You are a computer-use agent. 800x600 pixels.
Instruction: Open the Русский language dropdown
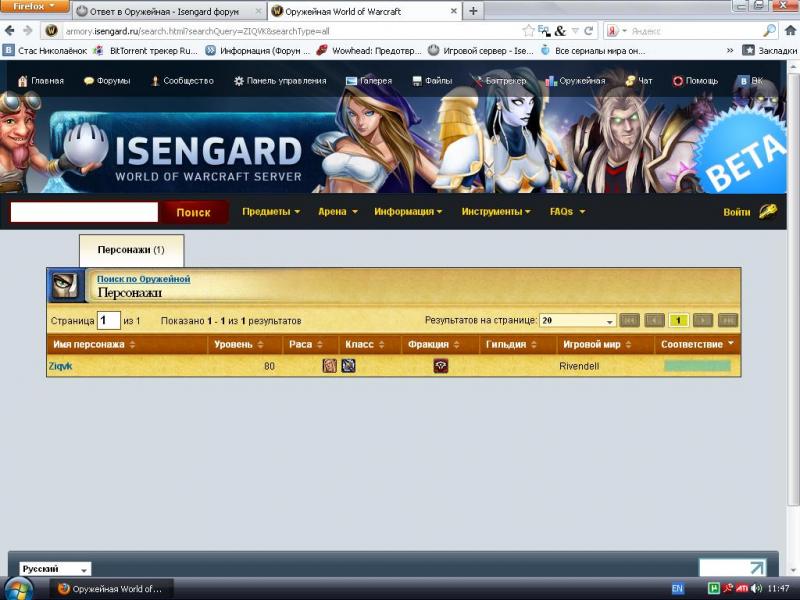tap(55, 569)
